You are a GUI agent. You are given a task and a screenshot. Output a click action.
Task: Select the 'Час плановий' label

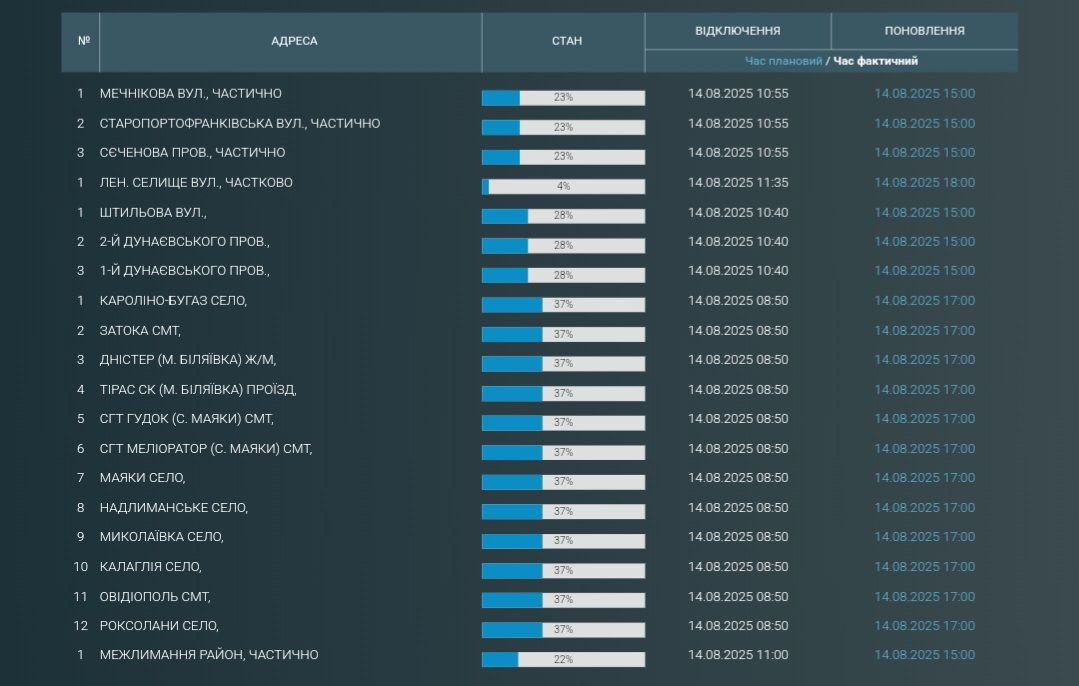click(783, 61)
